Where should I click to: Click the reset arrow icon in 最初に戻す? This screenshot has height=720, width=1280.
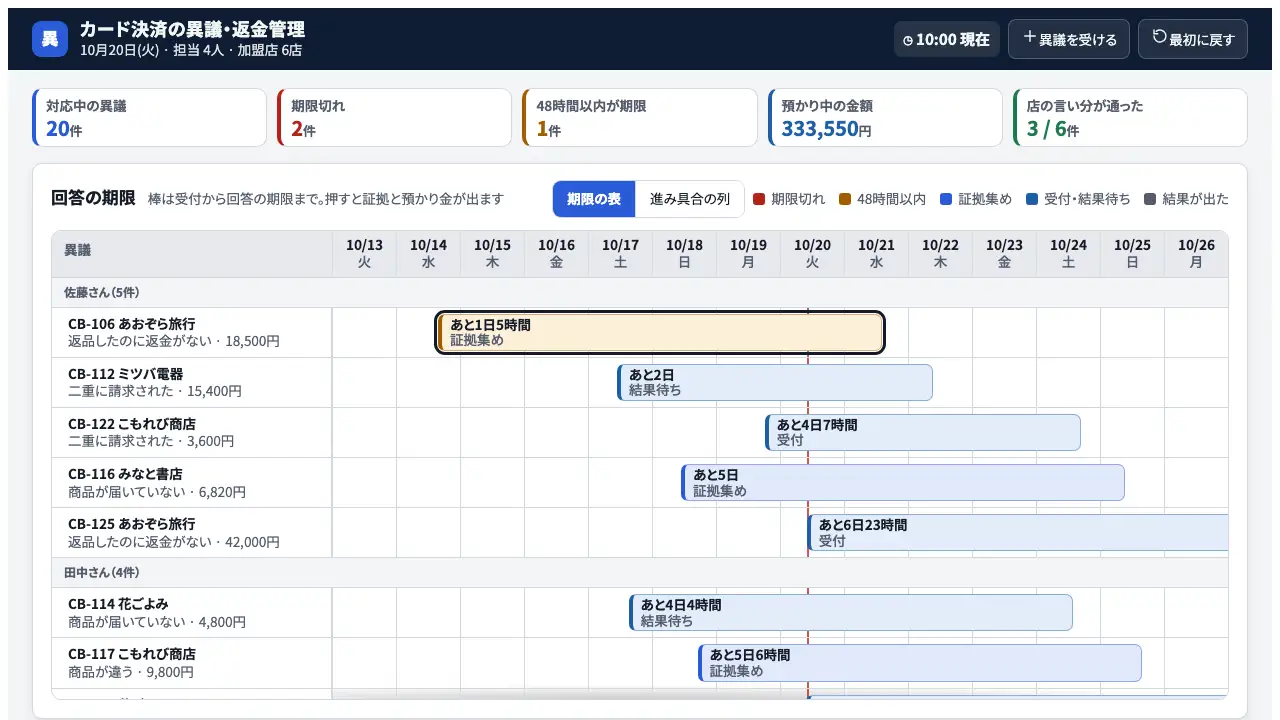click(x=1159, y=37)
